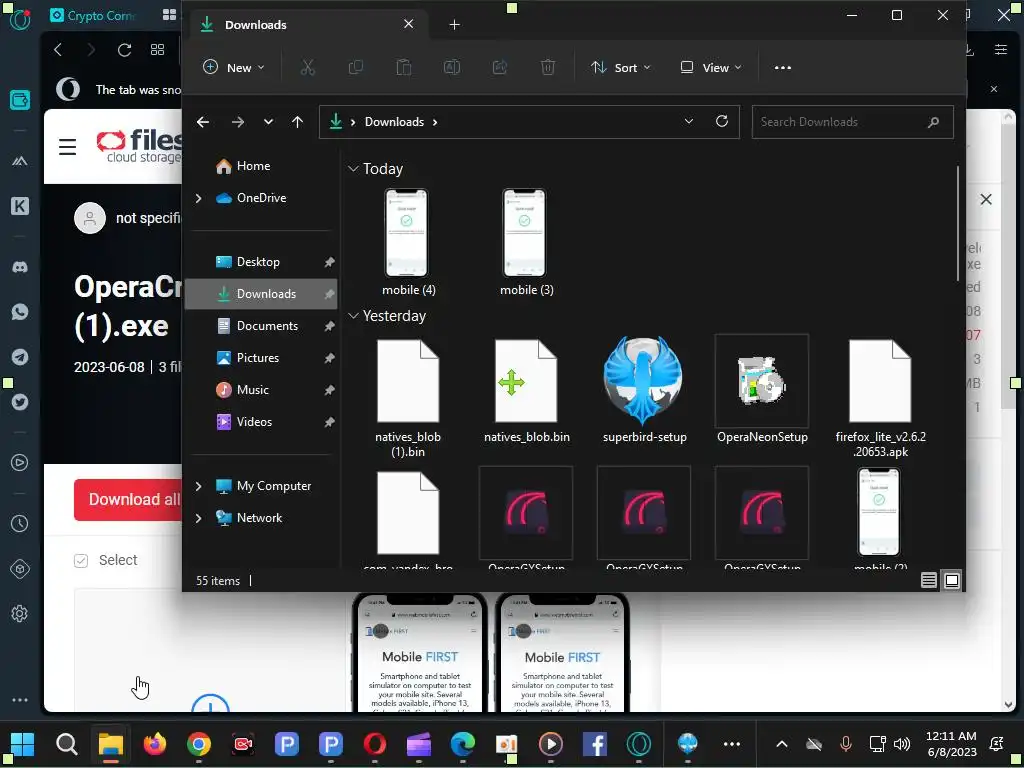Open the View dropdown menu
This screenshot has width=1024, height=768.
point(711,67)
